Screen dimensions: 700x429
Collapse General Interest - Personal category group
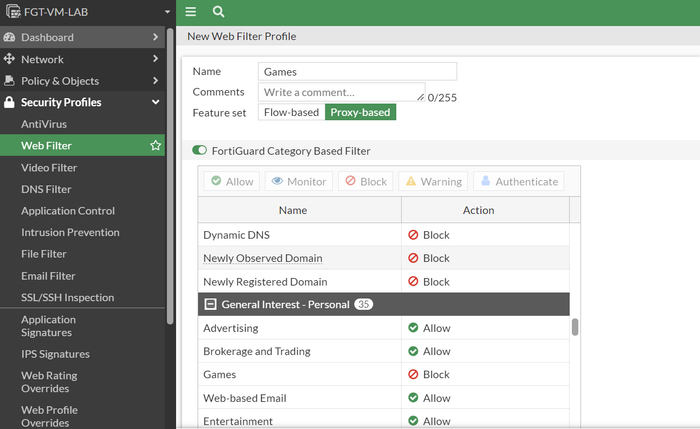click(x=210, y=304)
